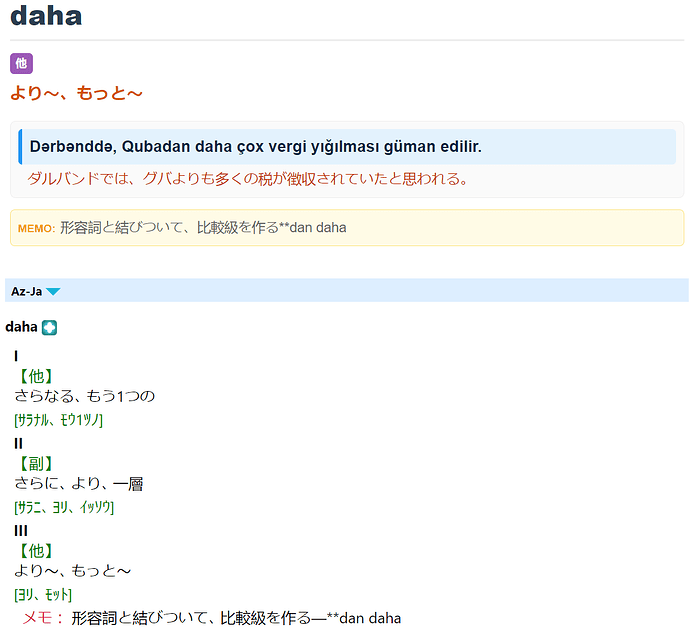Click the reading [サラナル、モウ1ツノ]
The image size is (690, 633).
point(59,420)
